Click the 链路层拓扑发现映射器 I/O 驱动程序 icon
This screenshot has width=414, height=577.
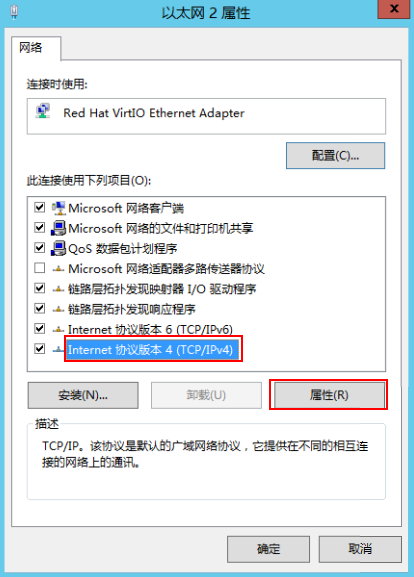coord(58,289)
